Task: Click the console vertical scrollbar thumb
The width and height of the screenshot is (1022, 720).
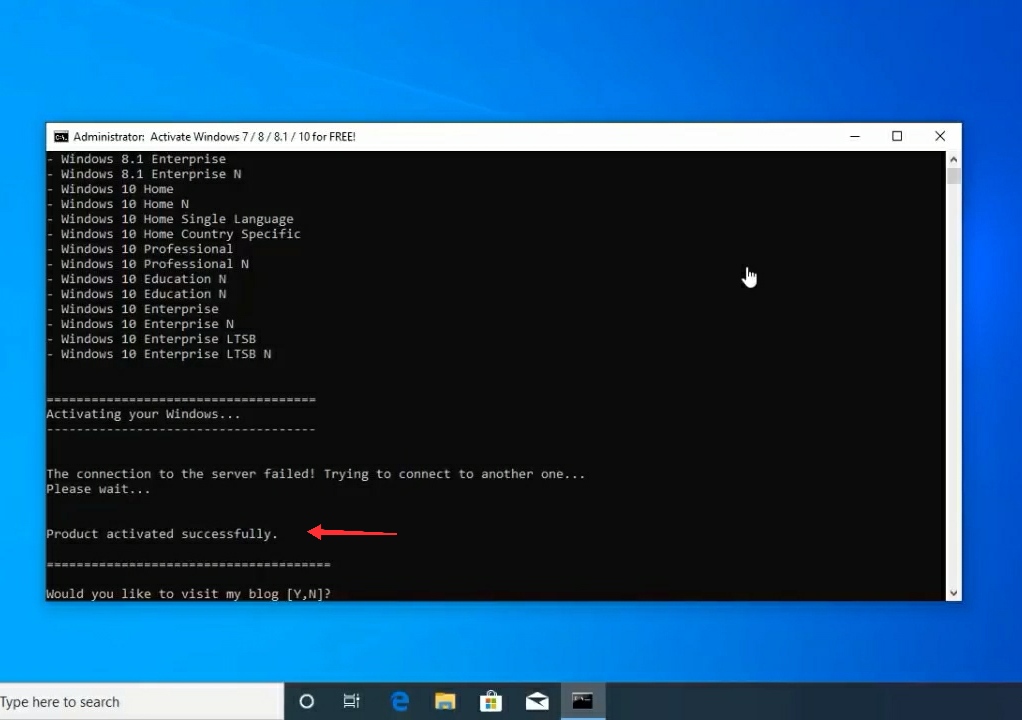Action: (954, 176)
